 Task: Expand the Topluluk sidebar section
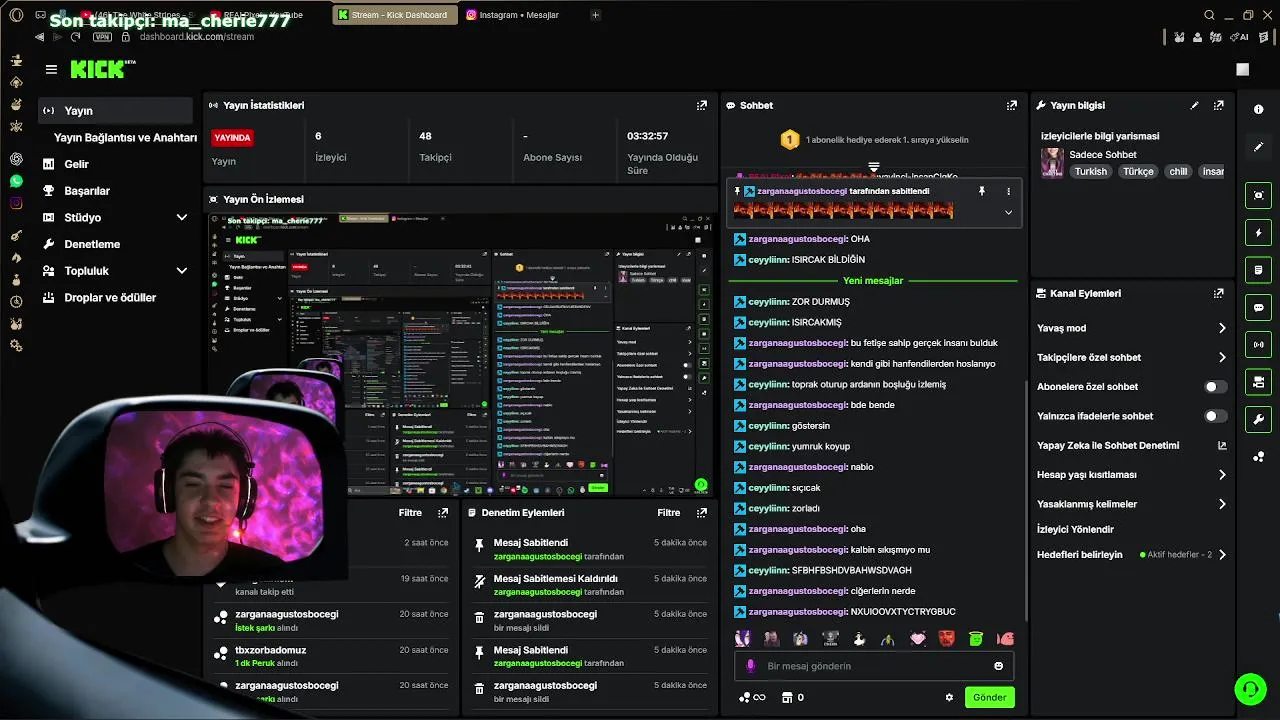tap(181, 271)
